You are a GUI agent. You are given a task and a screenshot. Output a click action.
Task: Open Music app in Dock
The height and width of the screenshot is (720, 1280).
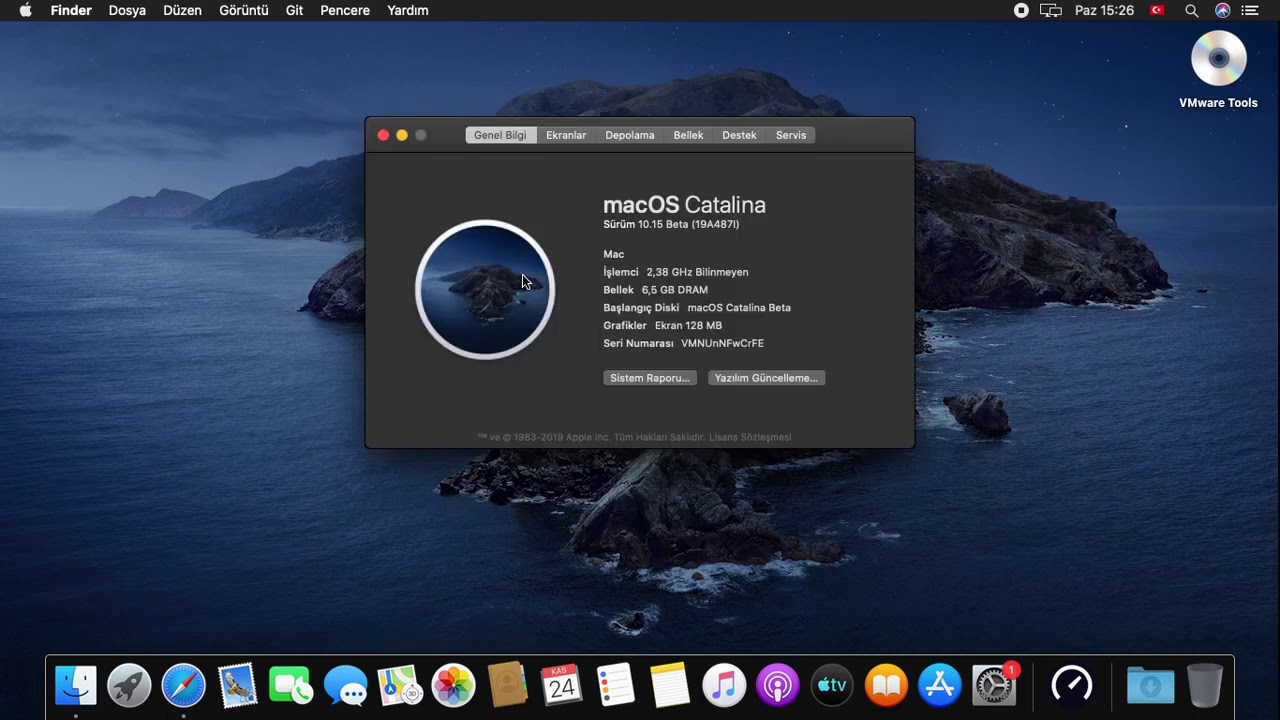(724, 686)
